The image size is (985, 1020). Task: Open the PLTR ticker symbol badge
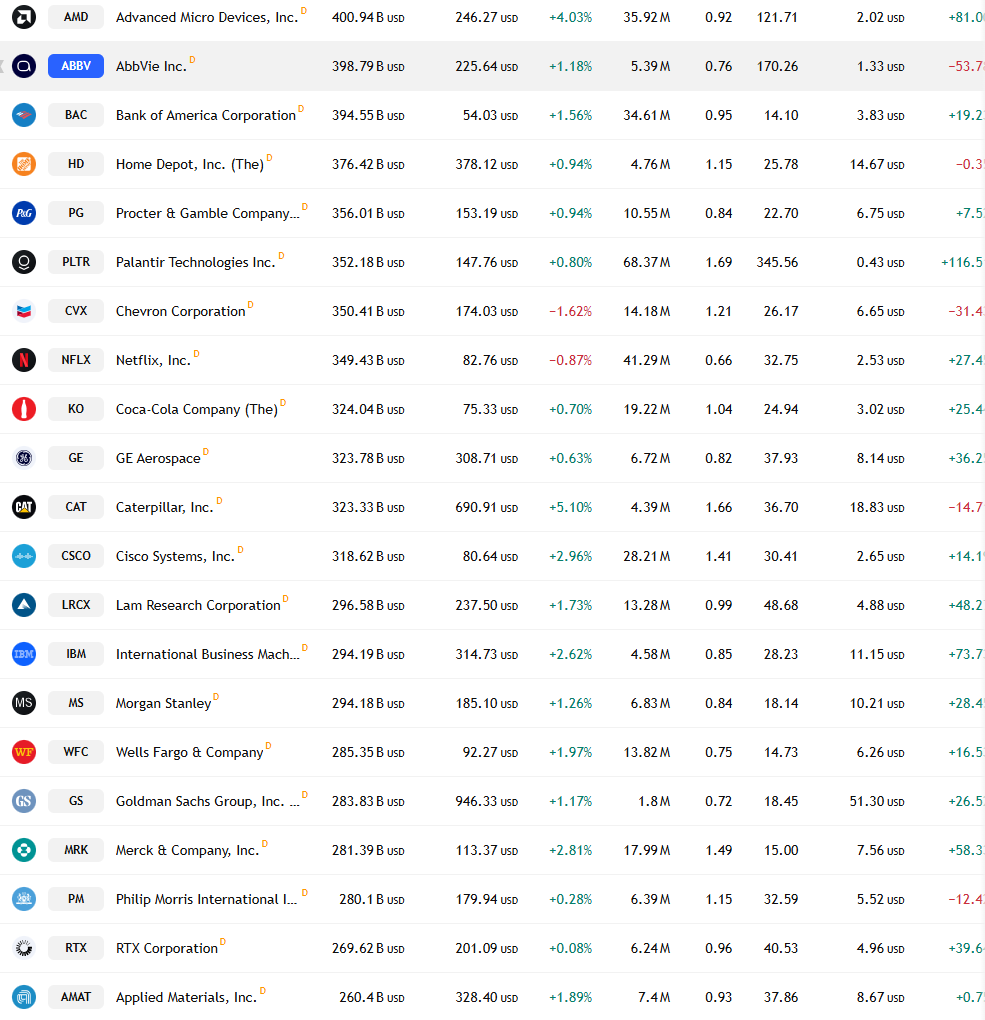click(76, 262)
